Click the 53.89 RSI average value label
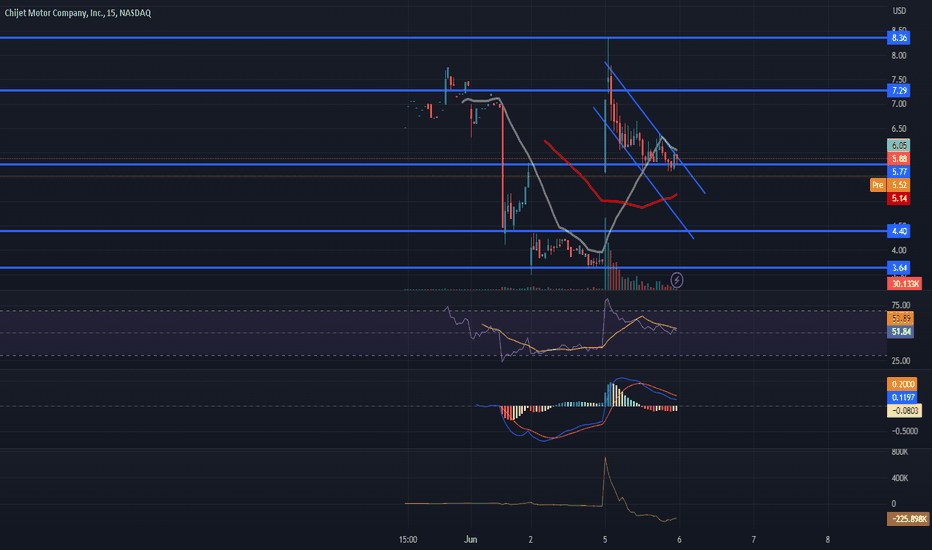The image size is (932, 550). [900, 319]
